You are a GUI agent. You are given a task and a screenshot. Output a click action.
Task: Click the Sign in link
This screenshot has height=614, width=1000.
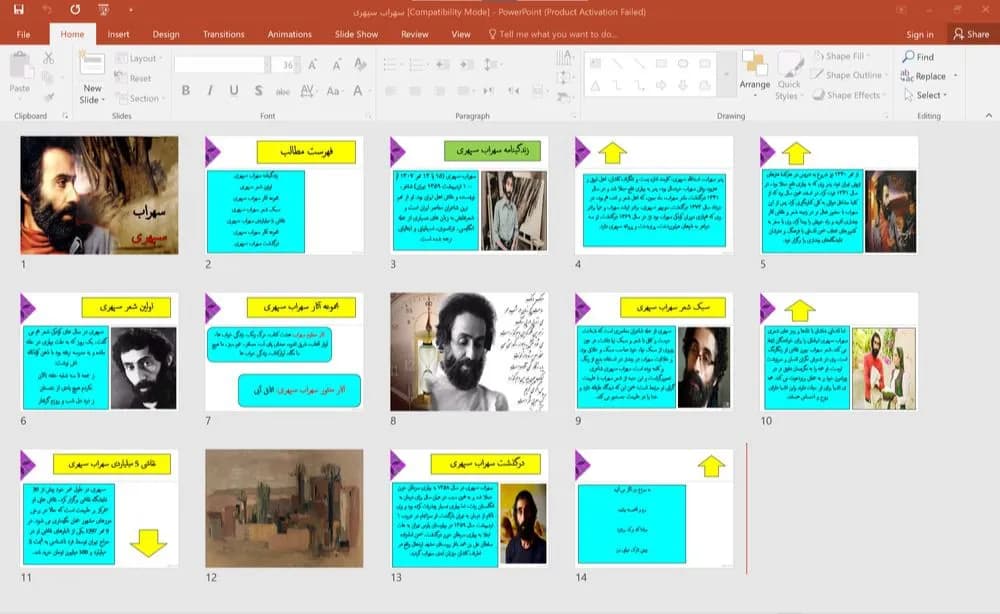pyautogui.click(x=920, y=34)
